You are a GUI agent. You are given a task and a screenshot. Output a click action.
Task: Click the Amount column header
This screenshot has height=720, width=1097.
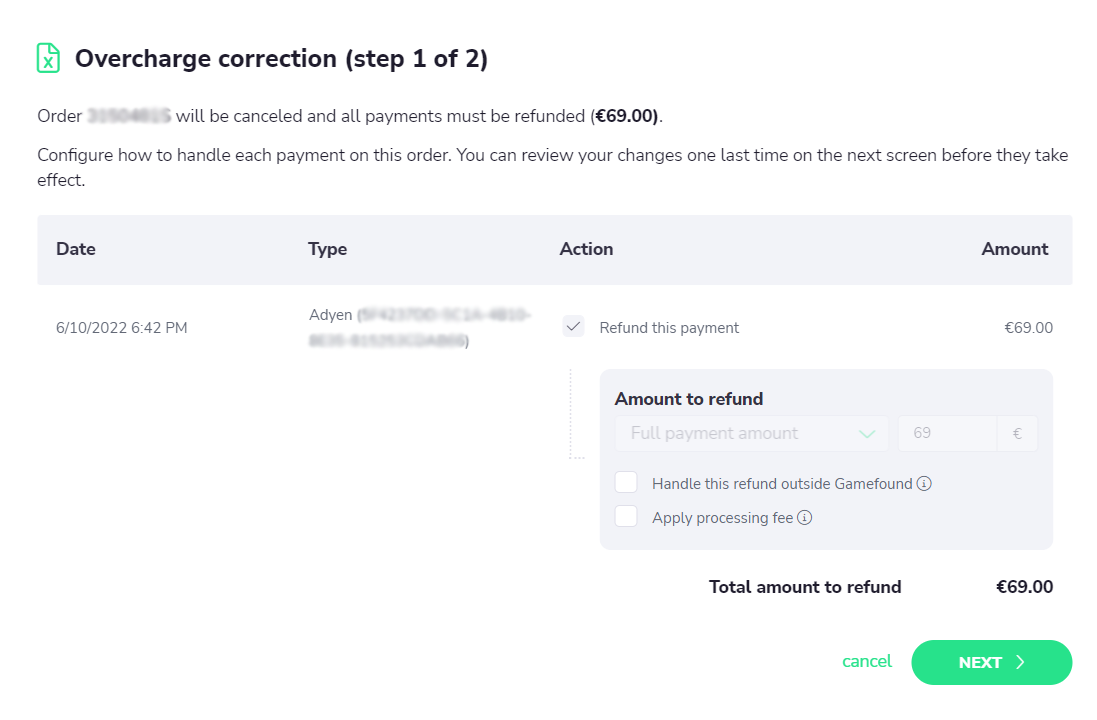pos(1014,249)
